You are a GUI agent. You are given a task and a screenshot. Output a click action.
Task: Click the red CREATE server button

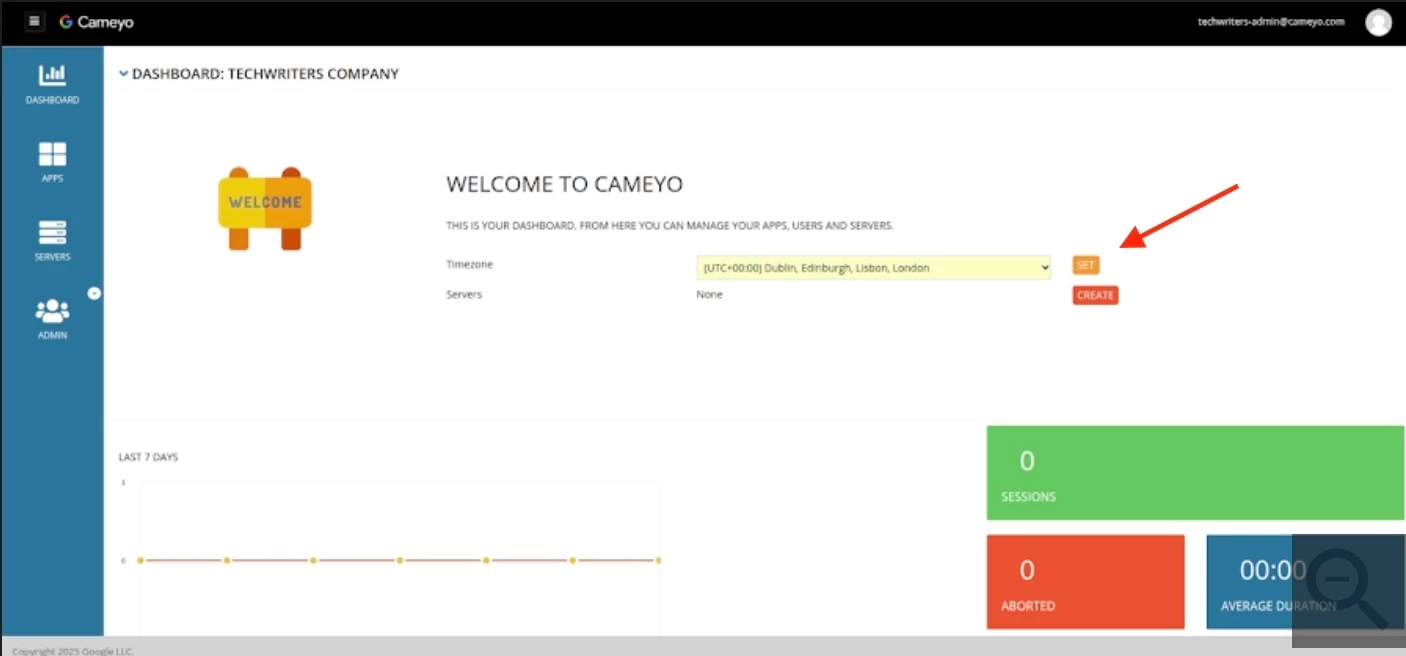[x=1095, y=295]
